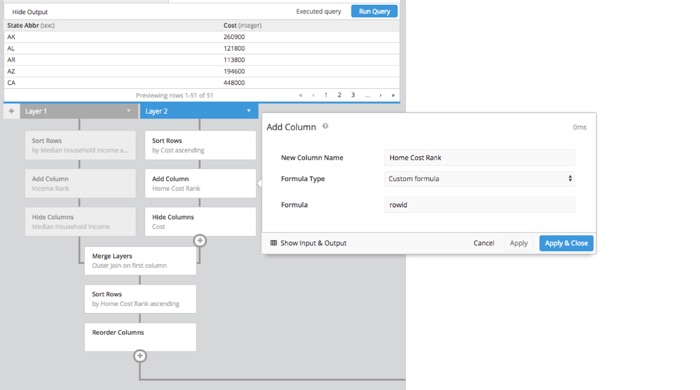Click the add layer plus icon

click(x=12, y=111)
